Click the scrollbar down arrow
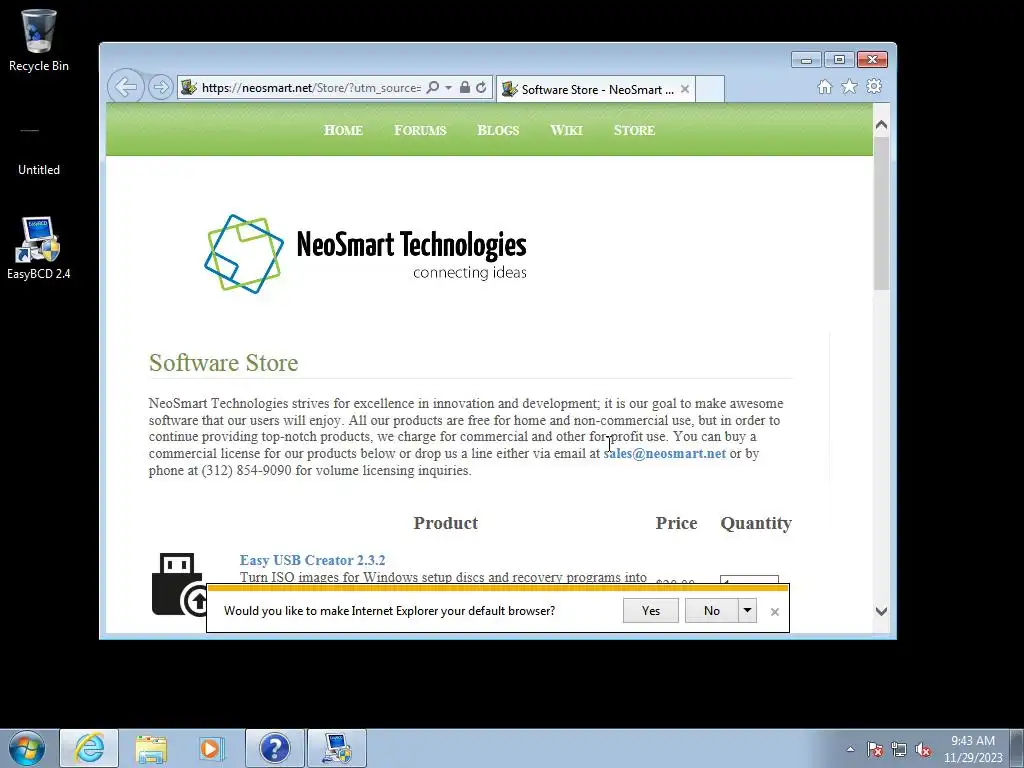Image resolution: width=1024 pixels, height=768 pixels. (881, 611)
